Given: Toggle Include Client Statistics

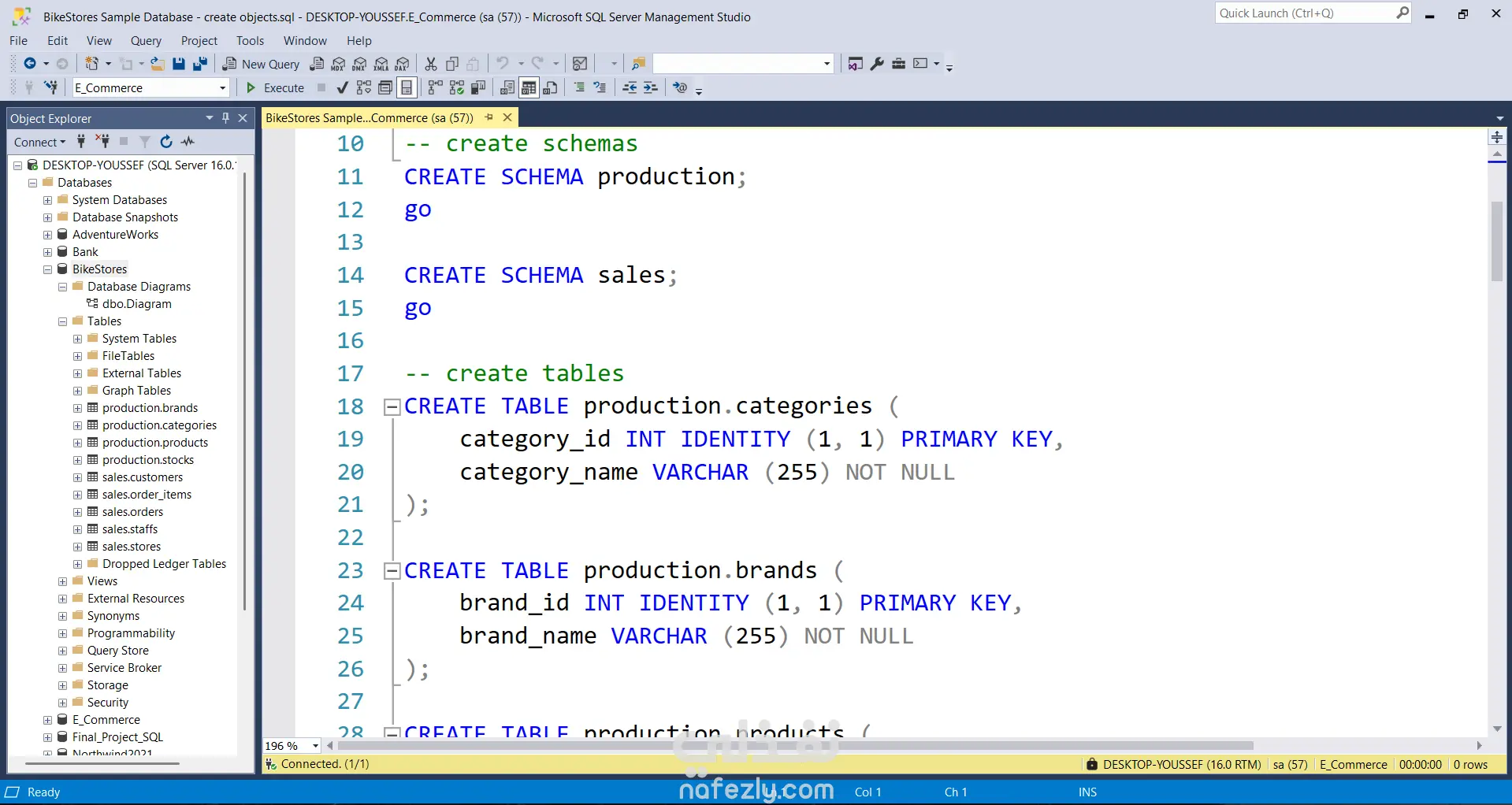Looking at the screenshot, I should pyautogui.click(x=478, y=87).
